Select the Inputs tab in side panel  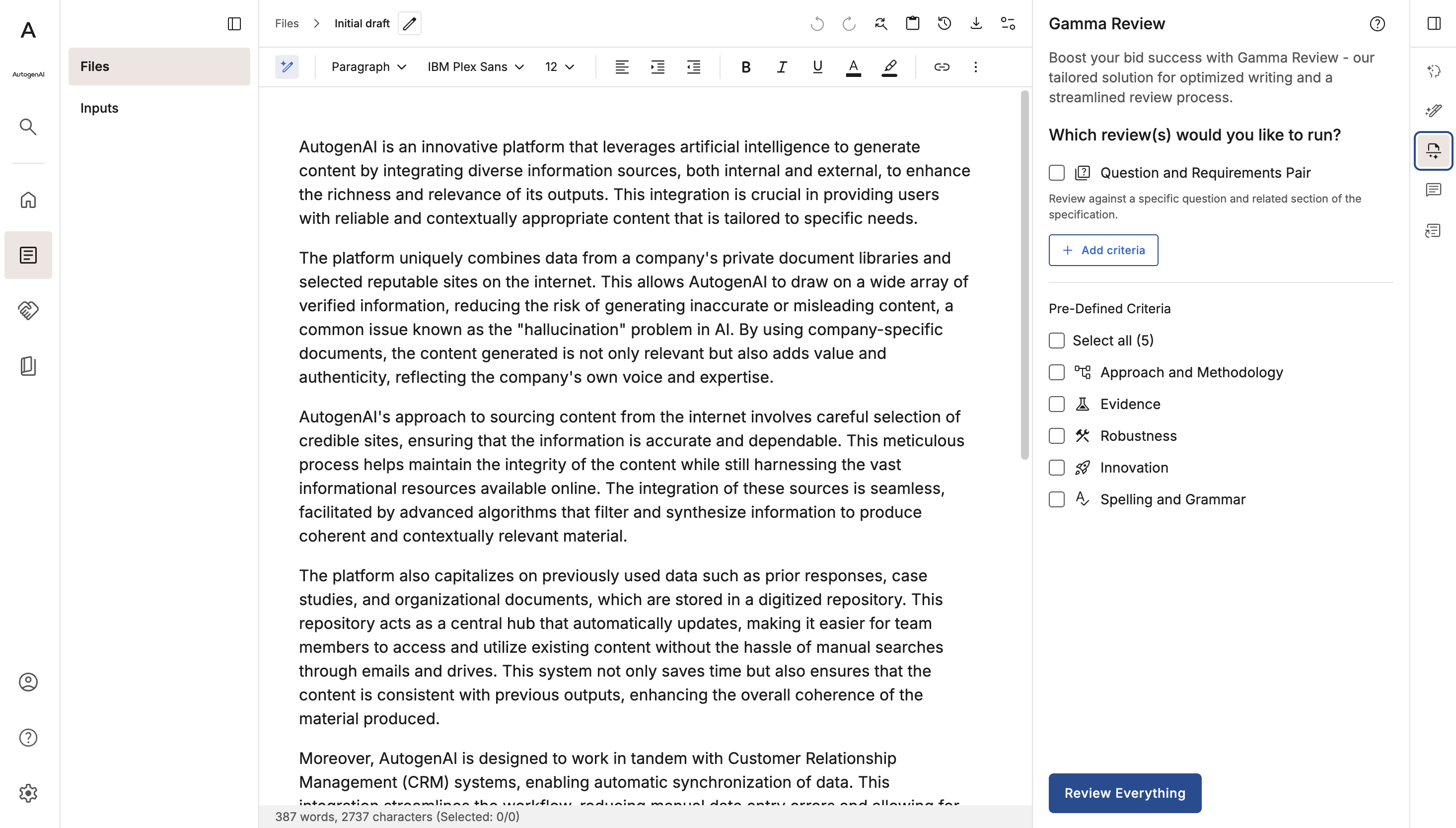click(159, 108)
